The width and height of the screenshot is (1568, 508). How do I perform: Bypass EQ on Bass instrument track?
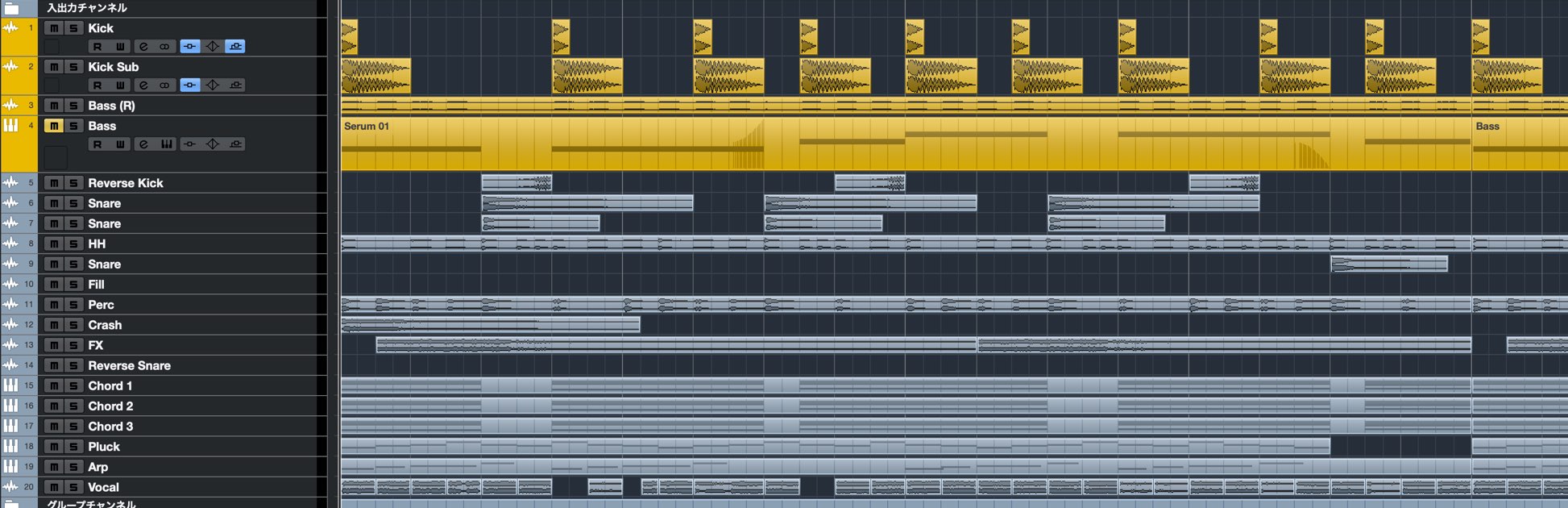pos(213,144)
